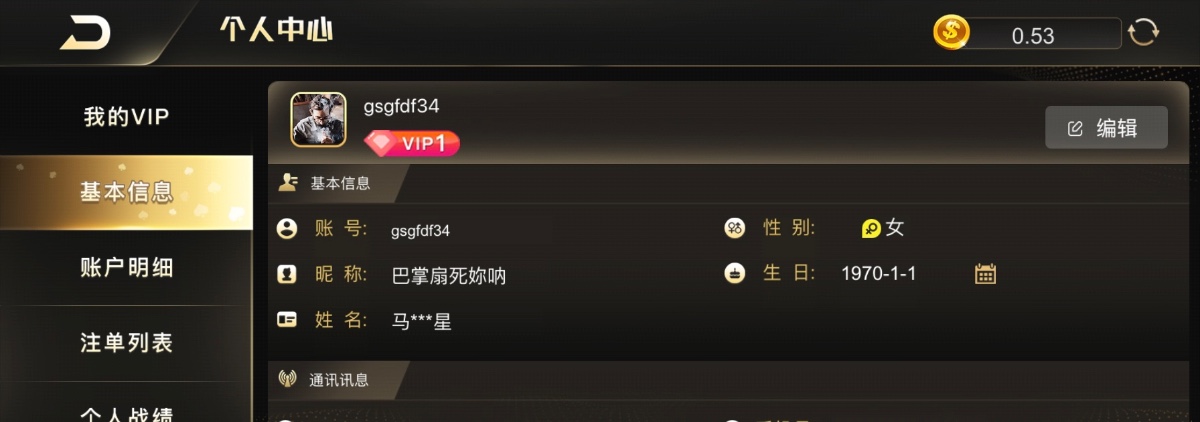The image size is (1200, 422).
Task: Click the 编辑 edit button
Action: tap(1106, 127)
